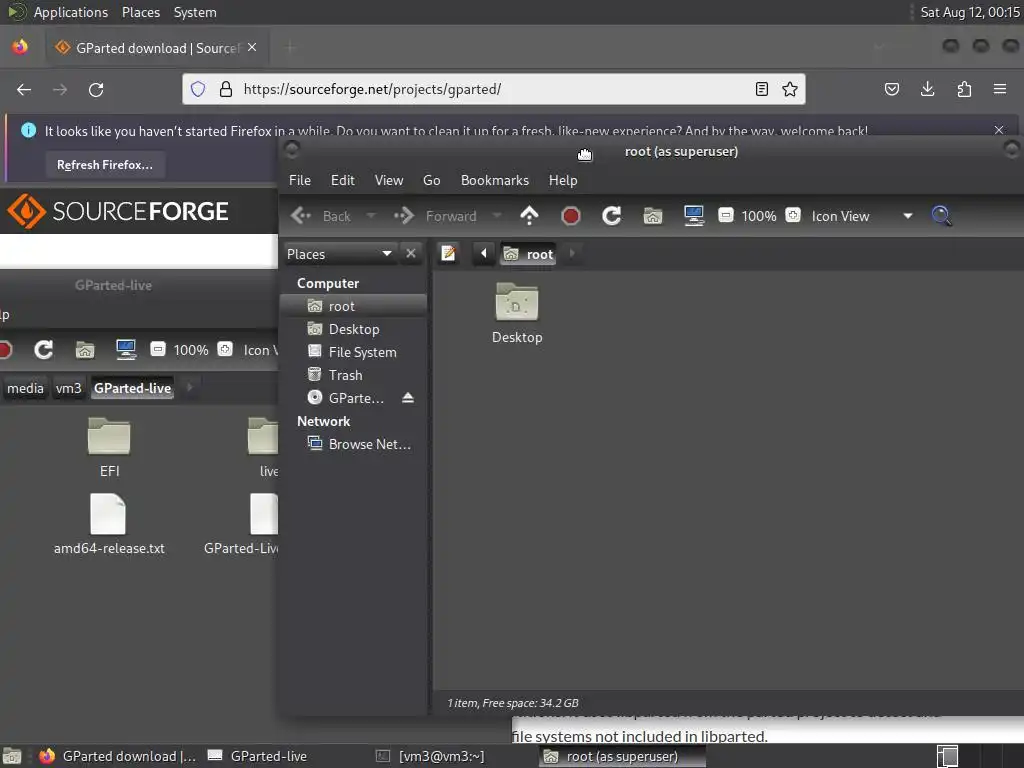Dismiss the Firefox notification bar
Viewport: 1024px width, 768px height.
click(x=999, y=130)
